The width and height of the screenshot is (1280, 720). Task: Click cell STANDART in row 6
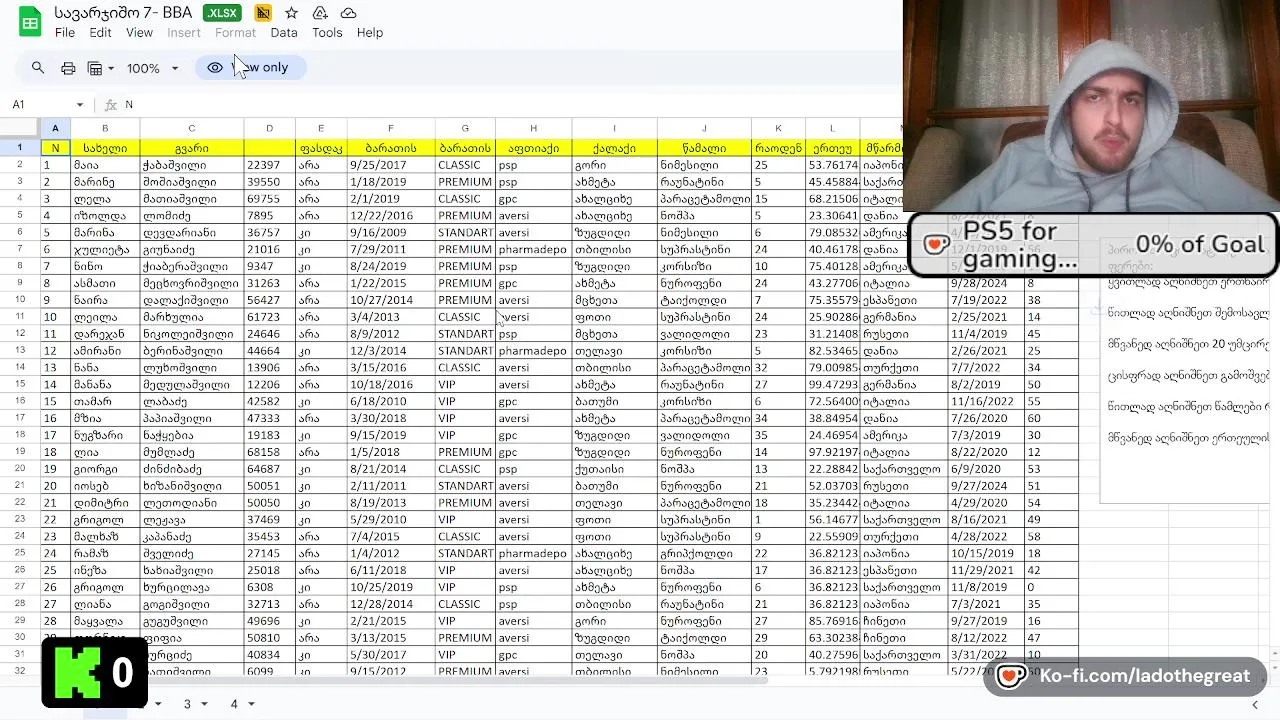tap(465, 233)
